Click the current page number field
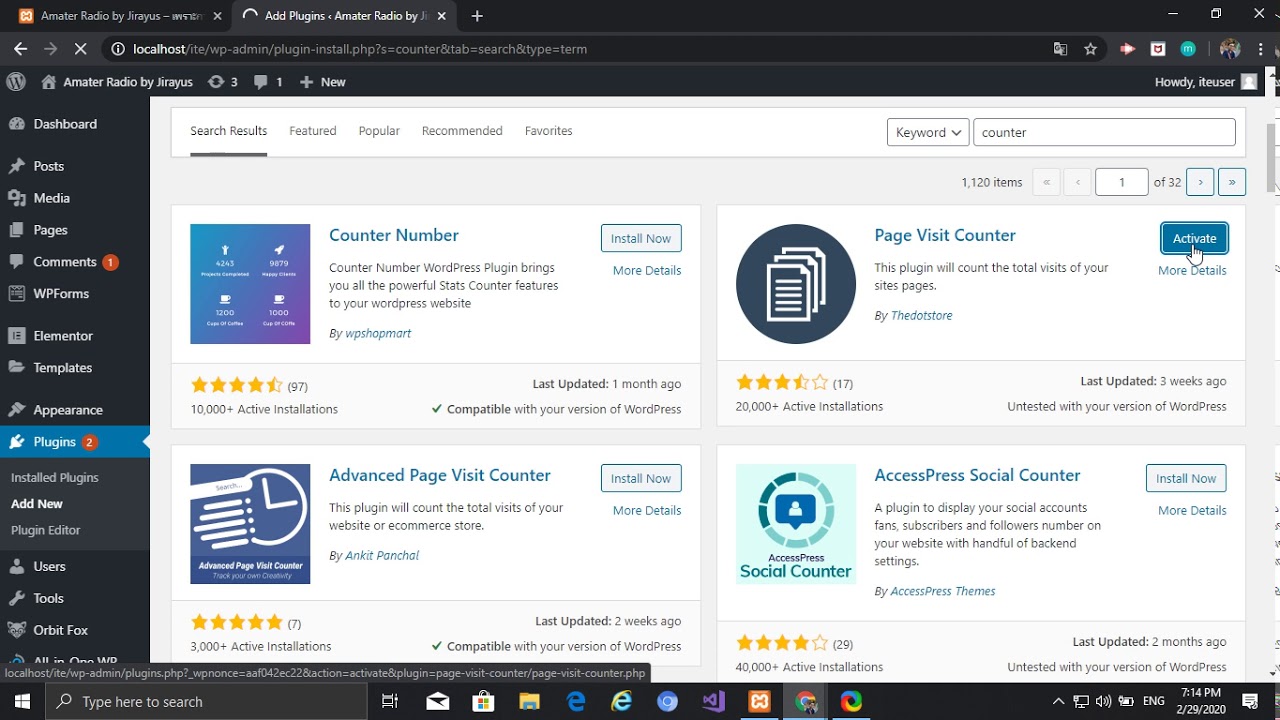 (1121, 182)
